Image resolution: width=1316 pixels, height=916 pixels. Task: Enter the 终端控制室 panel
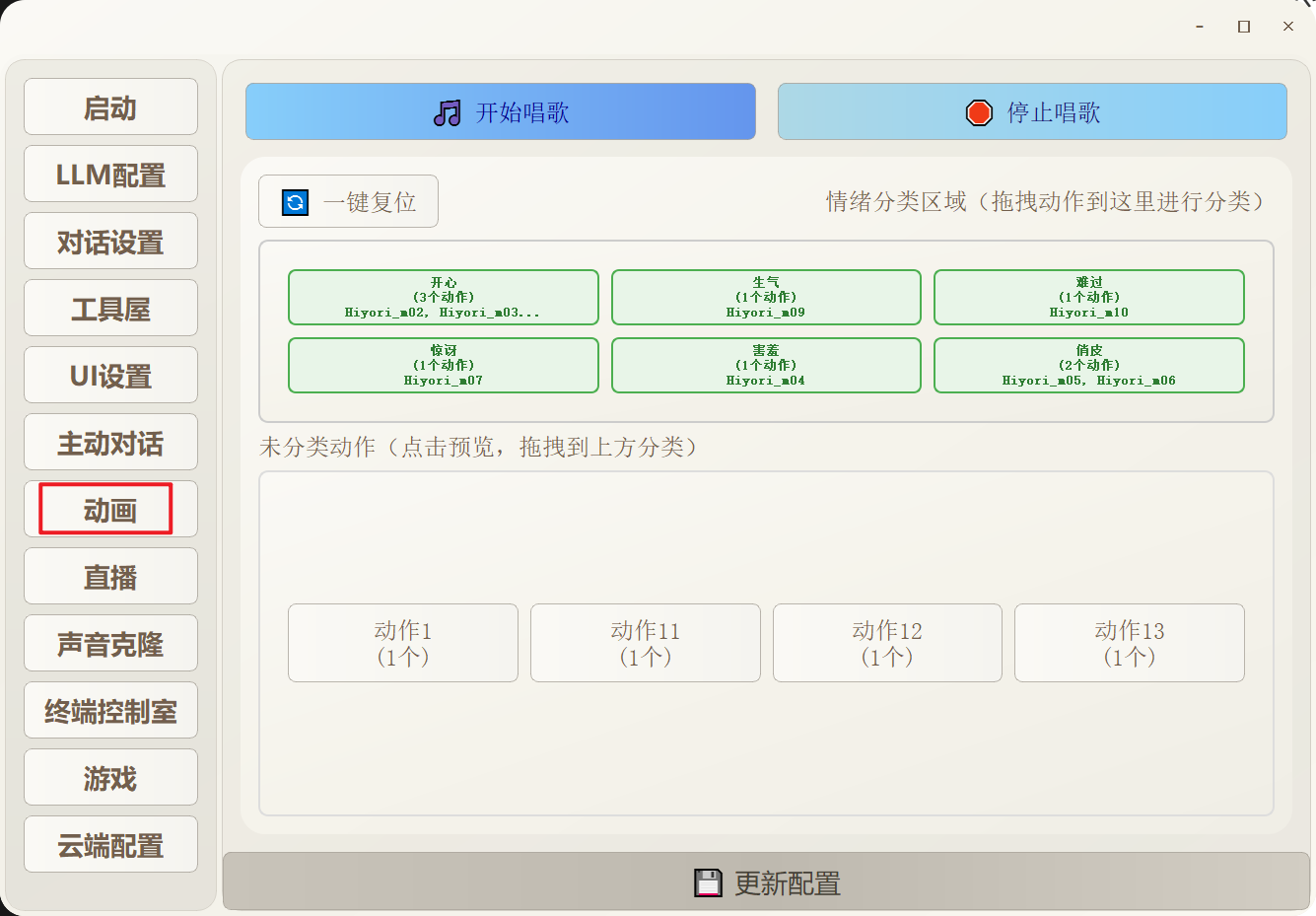110,710
